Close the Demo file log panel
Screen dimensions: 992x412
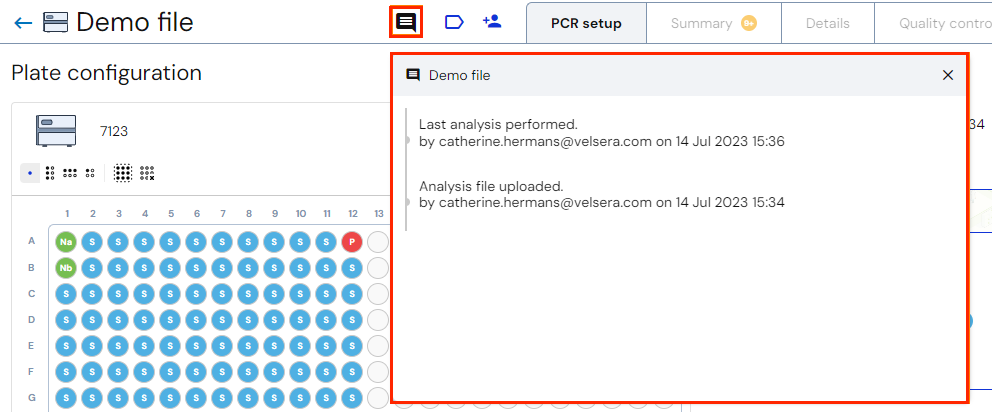point(948,75)
